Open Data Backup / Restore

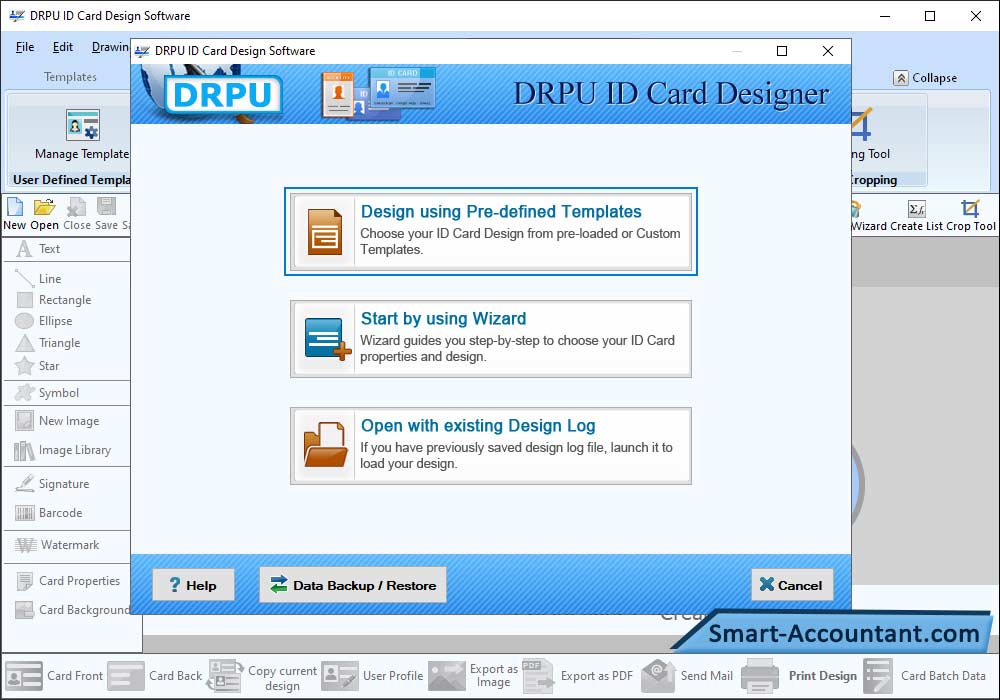coord(353,585)
